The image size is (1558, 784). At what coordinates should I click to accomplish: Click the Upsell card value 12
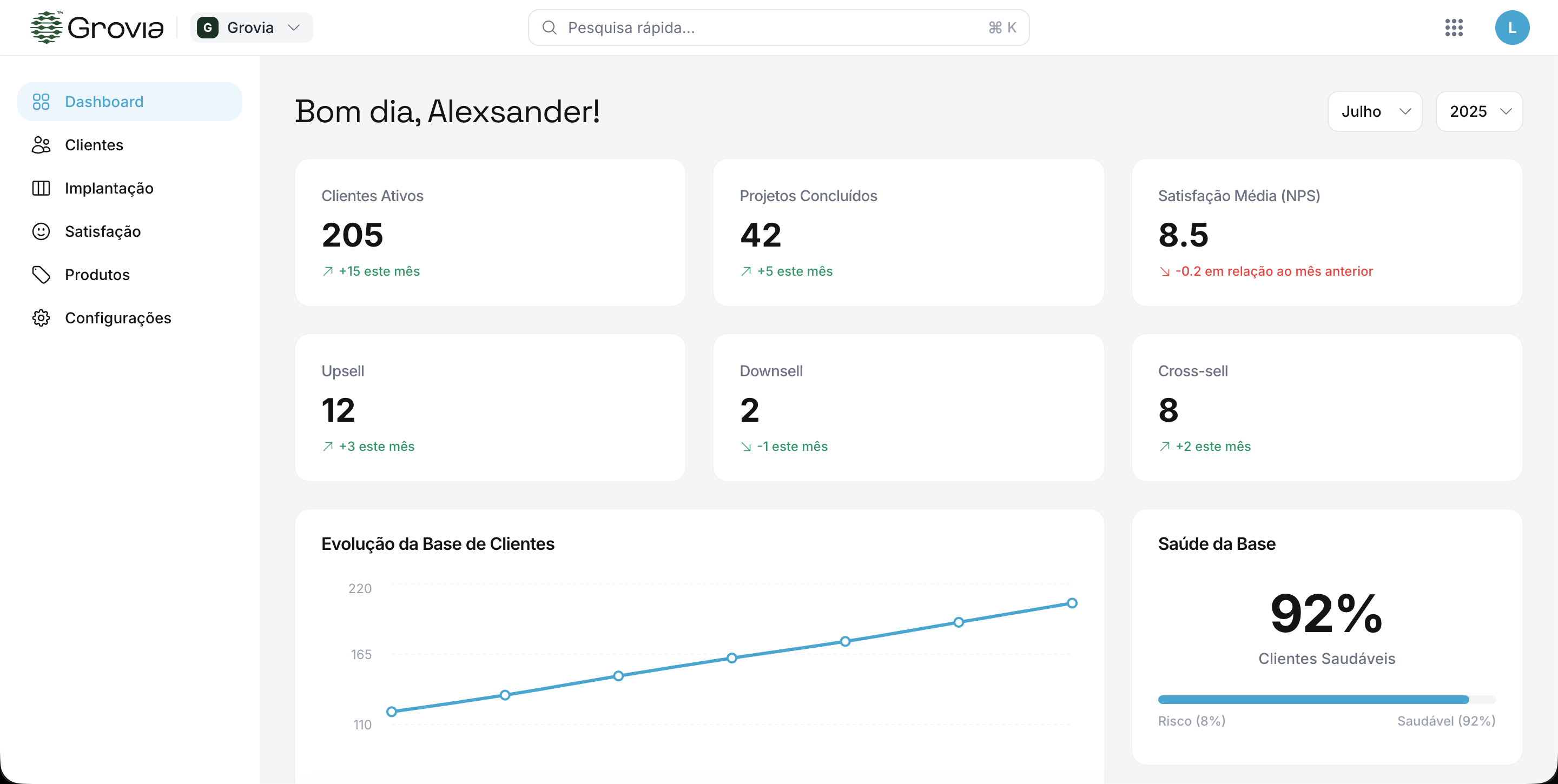coord(338,410)
